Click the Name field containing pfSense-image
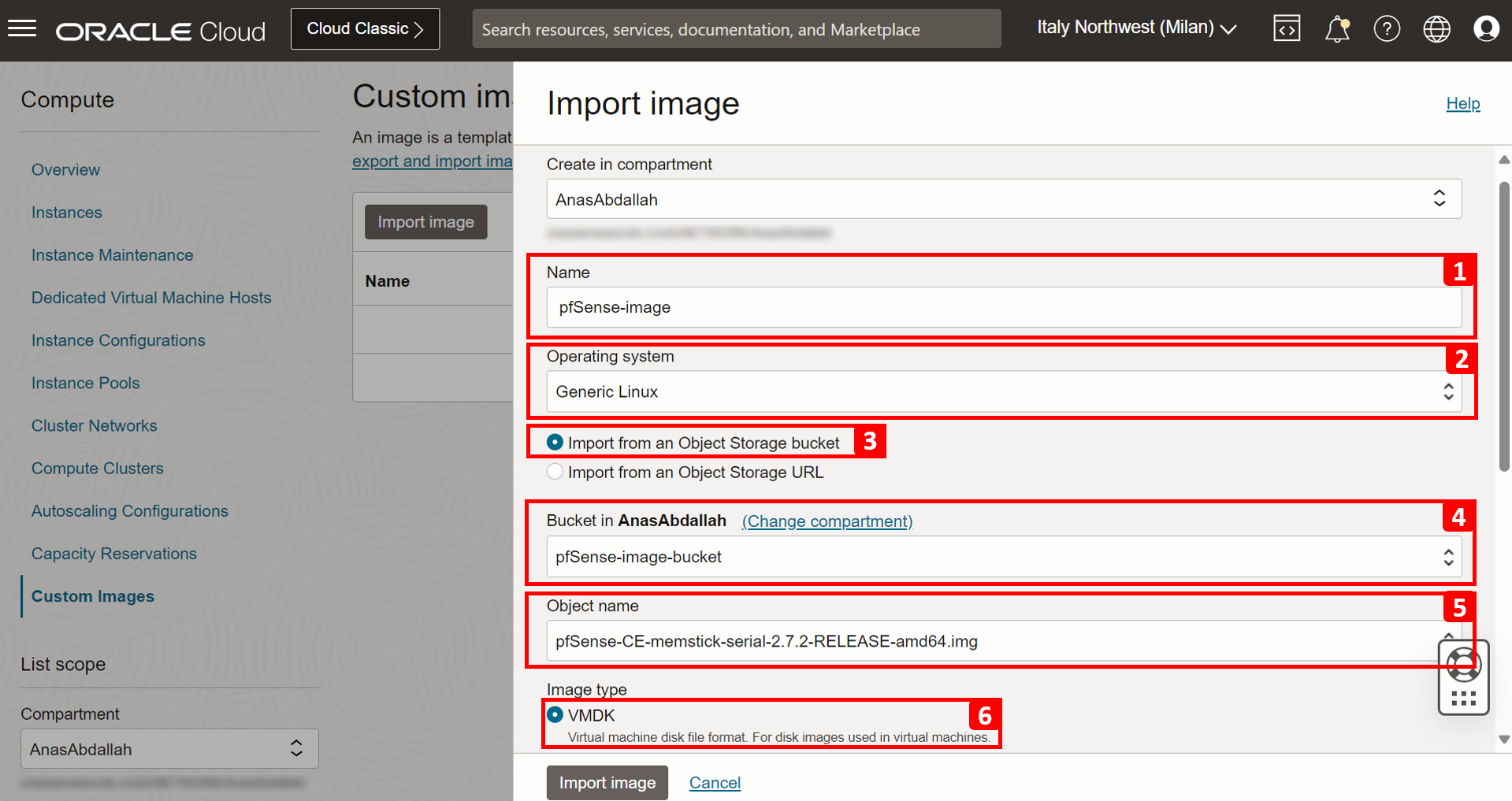The height and width of the screenshot is (801, 1512). click(1004, 307)
